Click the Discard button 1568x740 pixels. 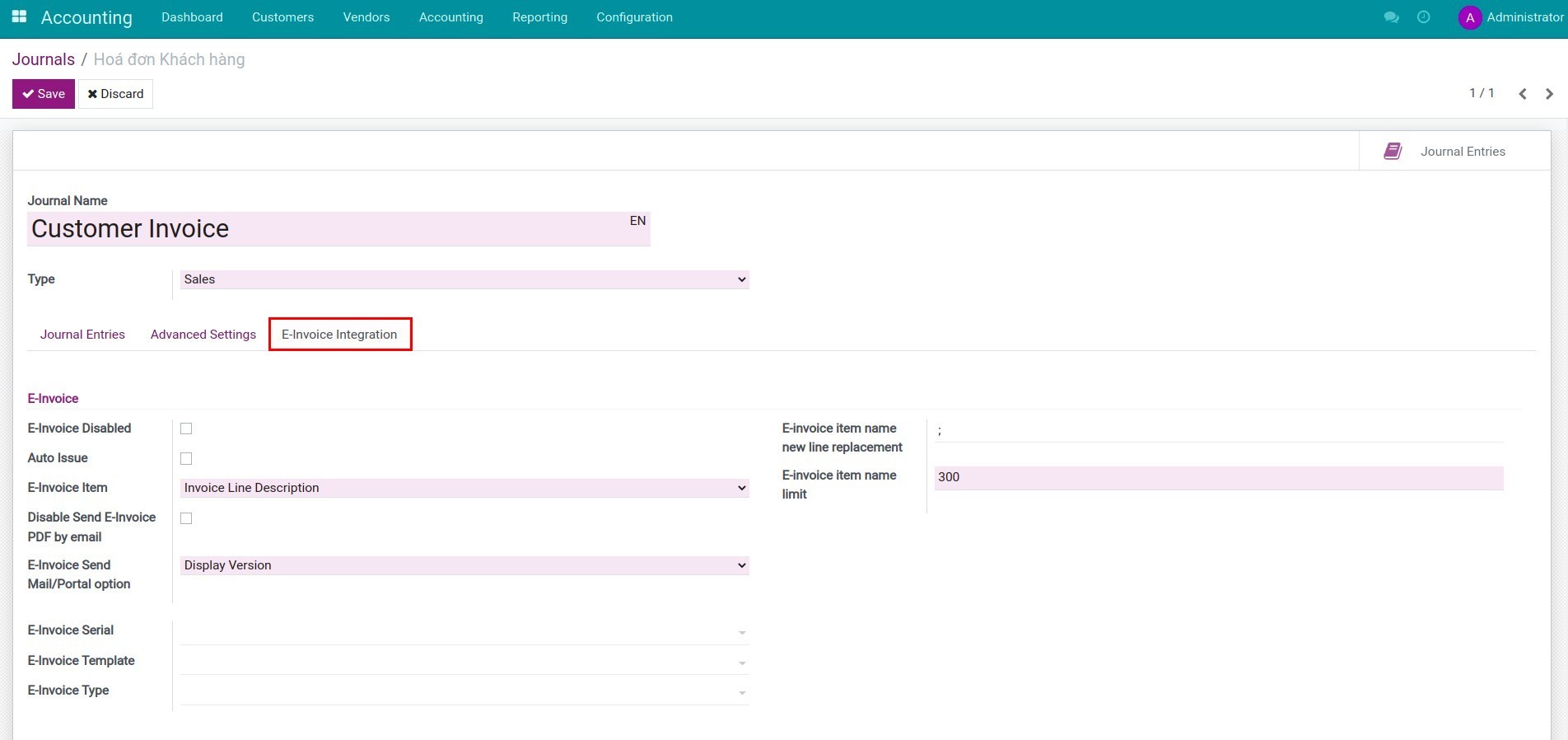coord(115,94)
